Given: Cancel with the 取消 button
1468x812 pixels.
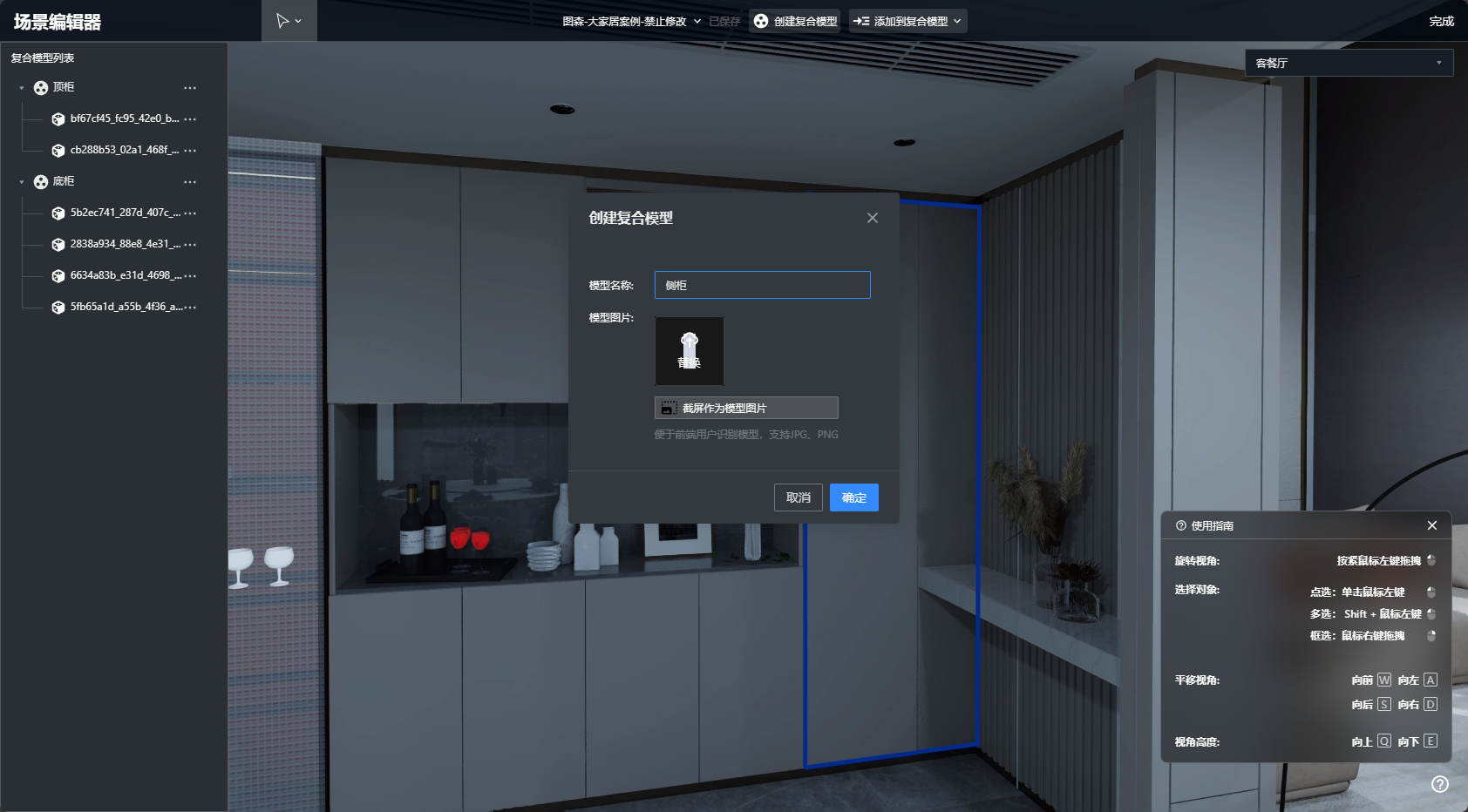Looking at the screenshot, I should click(798, 497).
